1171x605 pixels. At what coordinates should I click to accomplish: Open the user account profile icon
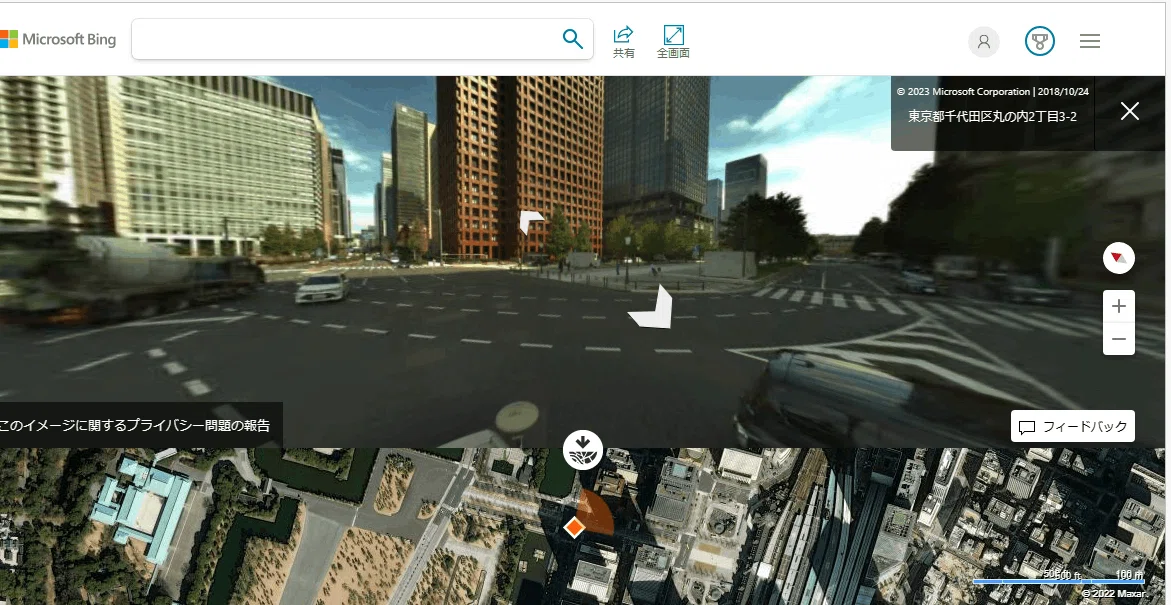pos(984,41)
